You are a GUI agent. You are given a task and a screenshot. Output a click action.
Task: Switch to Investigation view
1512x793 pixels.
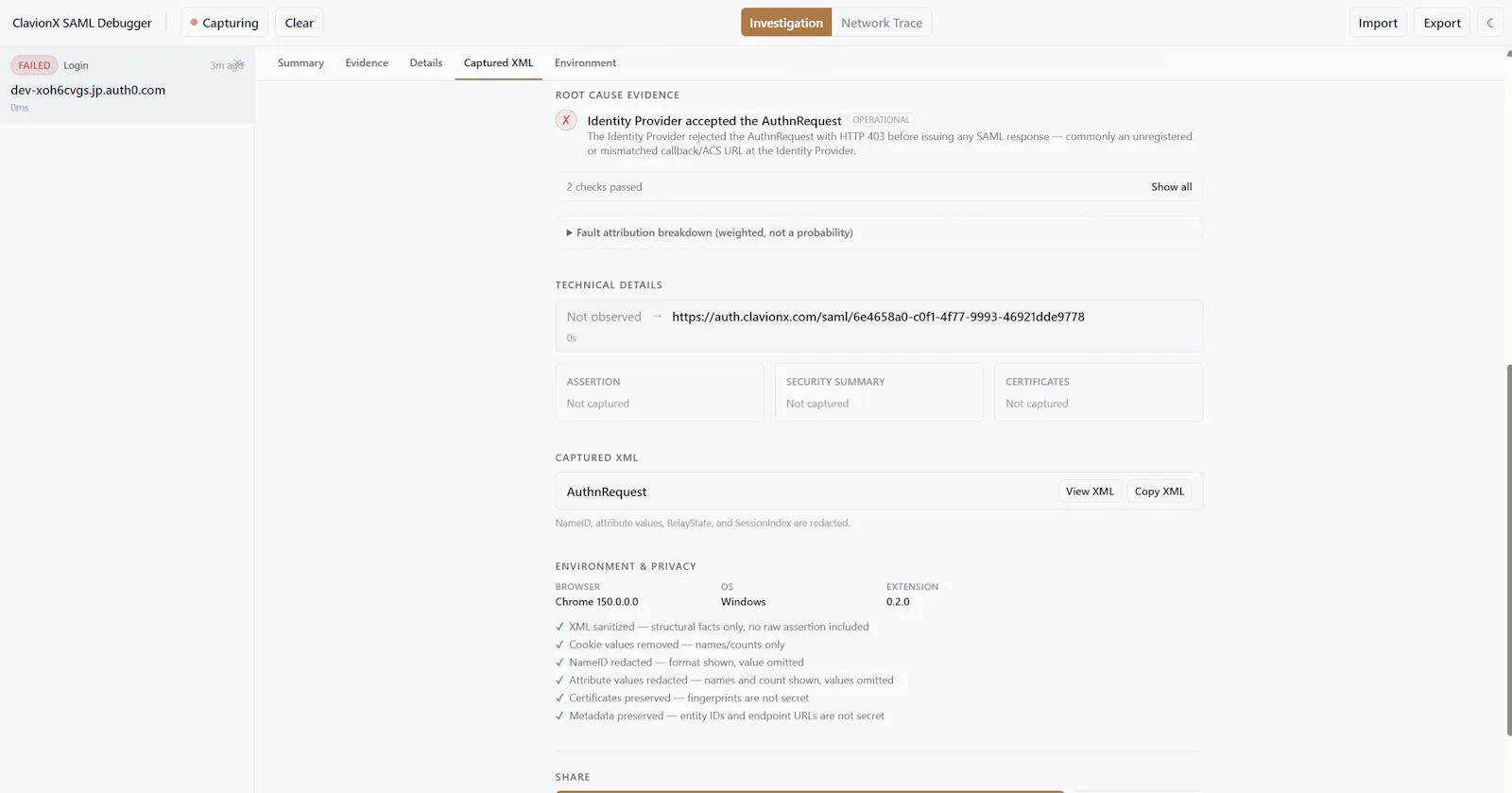coord(786,23)
